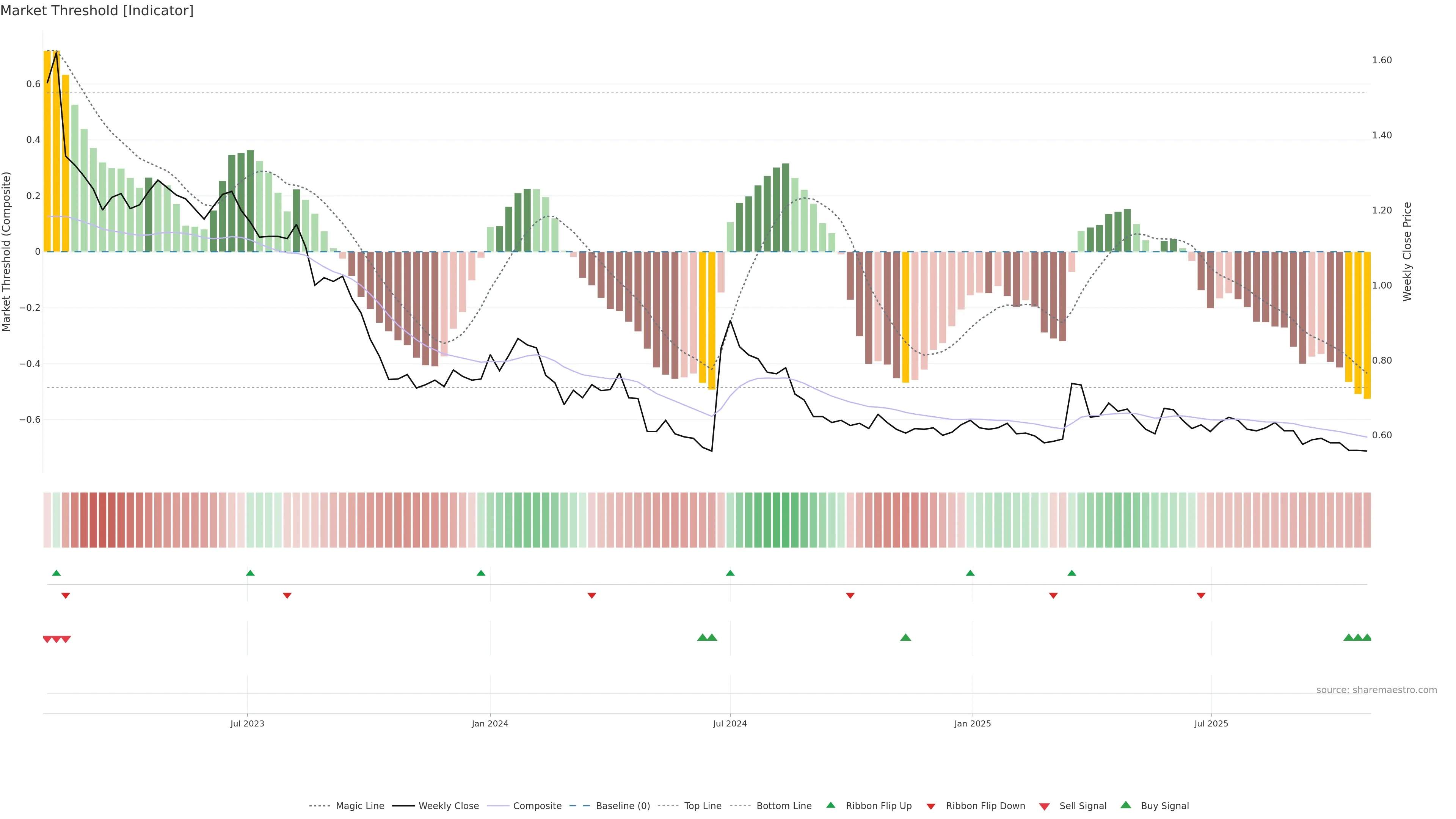Click the ribbon flip up marker near Jul 2024

click(x=730, y=573)
